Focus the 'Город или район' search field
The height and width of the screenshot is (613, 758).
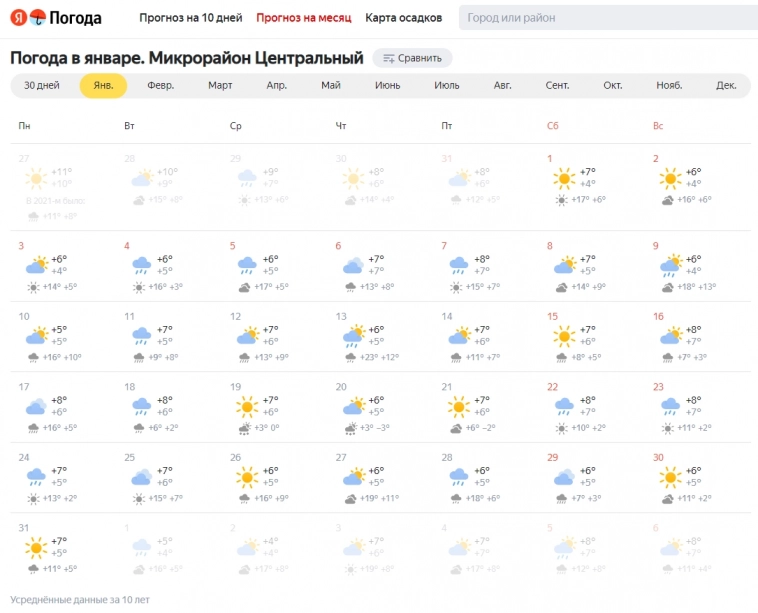coord(608,18)
